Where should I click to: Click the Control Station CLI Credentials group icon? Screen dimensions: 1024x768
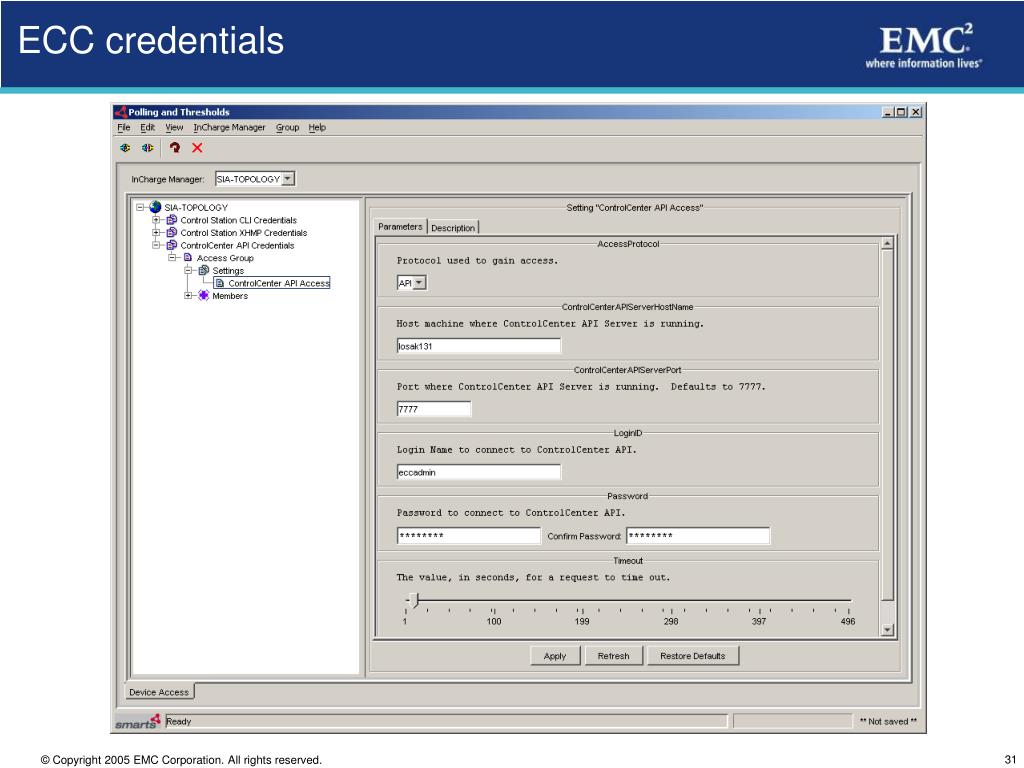(172, 220)
